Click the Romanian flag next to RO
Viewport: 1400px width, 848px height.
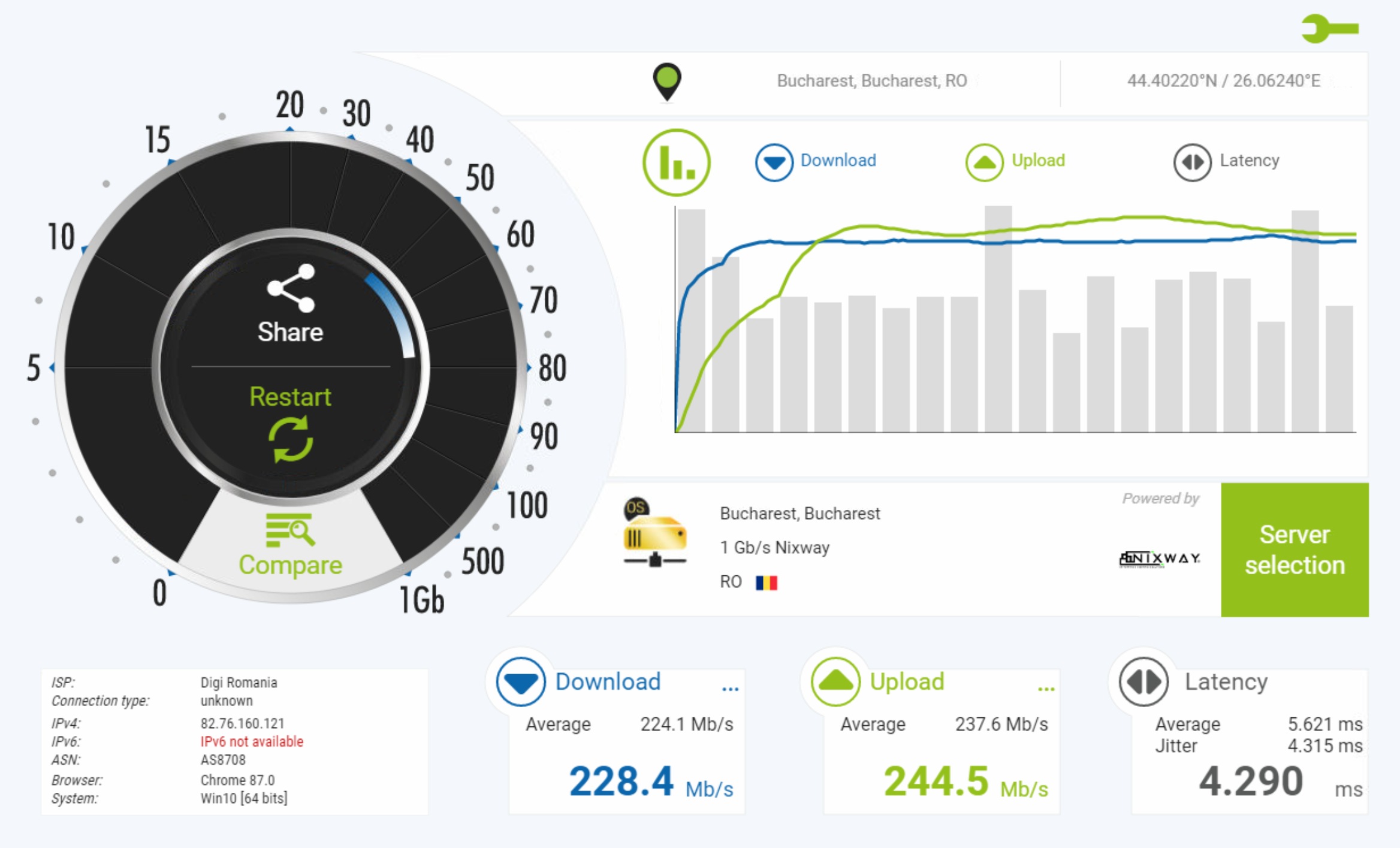766,583
